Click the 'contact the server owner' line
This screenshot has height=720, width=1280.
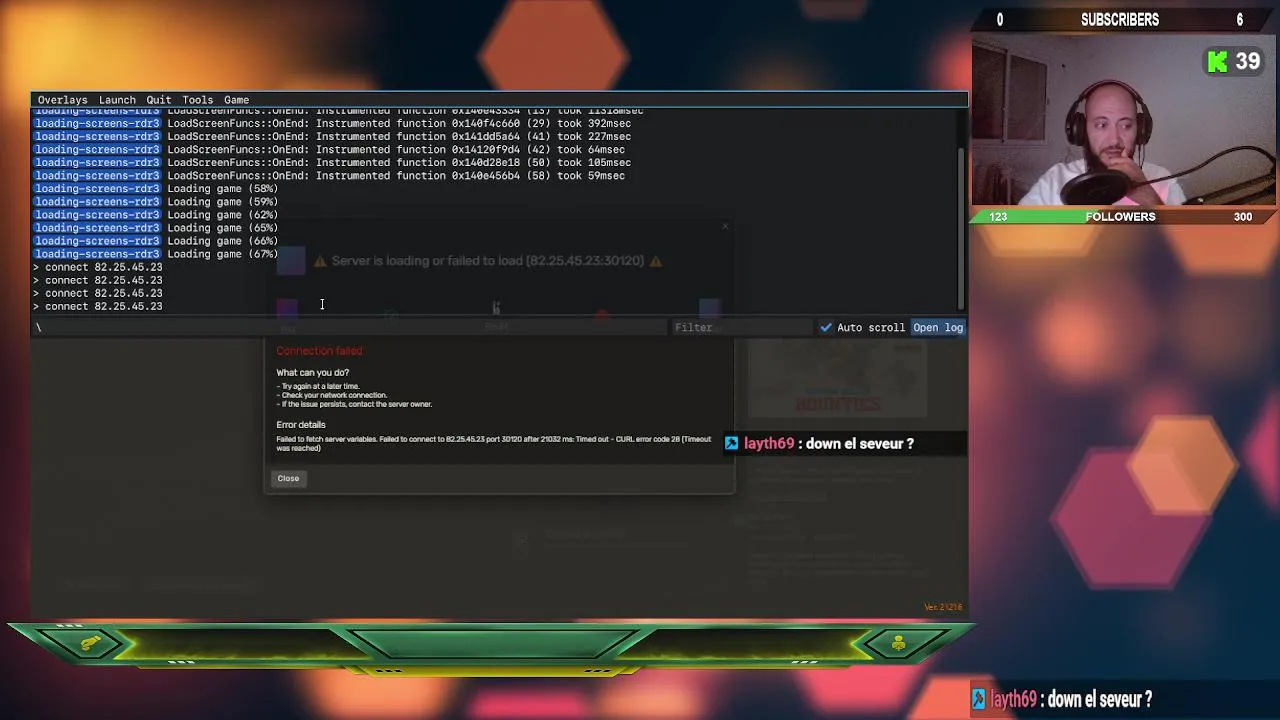(x=354, y=404)
